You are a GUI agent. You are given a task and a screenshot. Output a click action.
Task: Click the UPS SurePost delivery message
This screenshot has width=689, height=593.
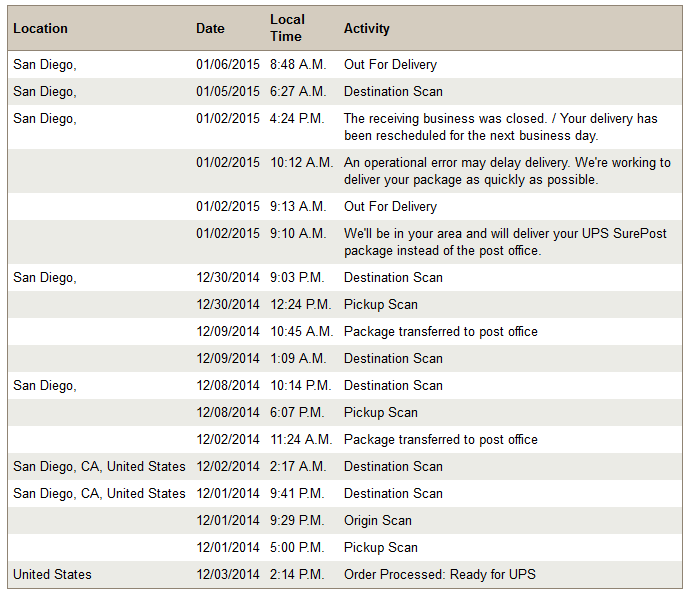pyautogui.click(x=505, y=242)
